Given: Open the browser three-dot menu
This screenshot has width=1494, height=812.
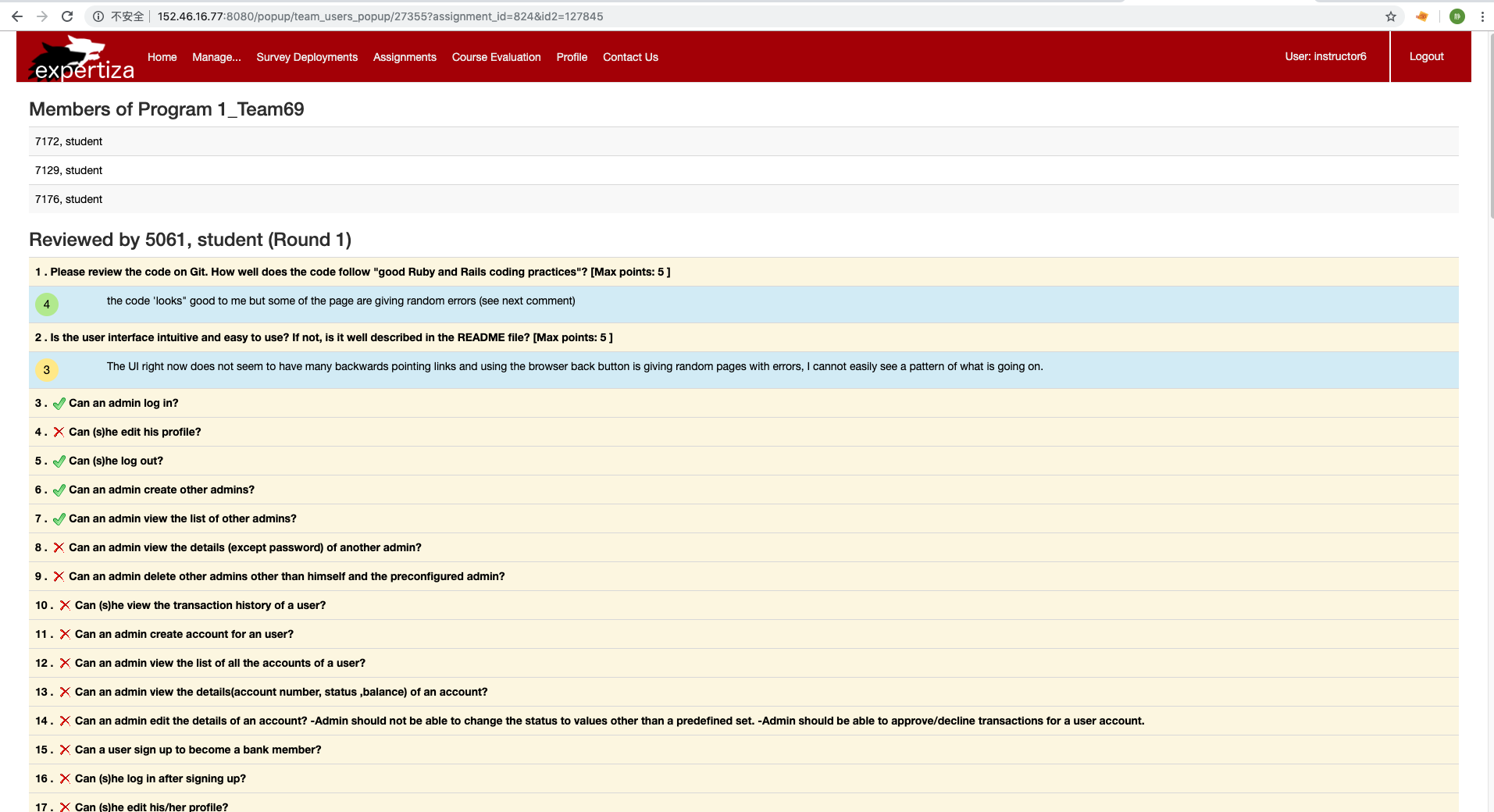Looking at the screenshot, I should click(x=1482, y=16).
